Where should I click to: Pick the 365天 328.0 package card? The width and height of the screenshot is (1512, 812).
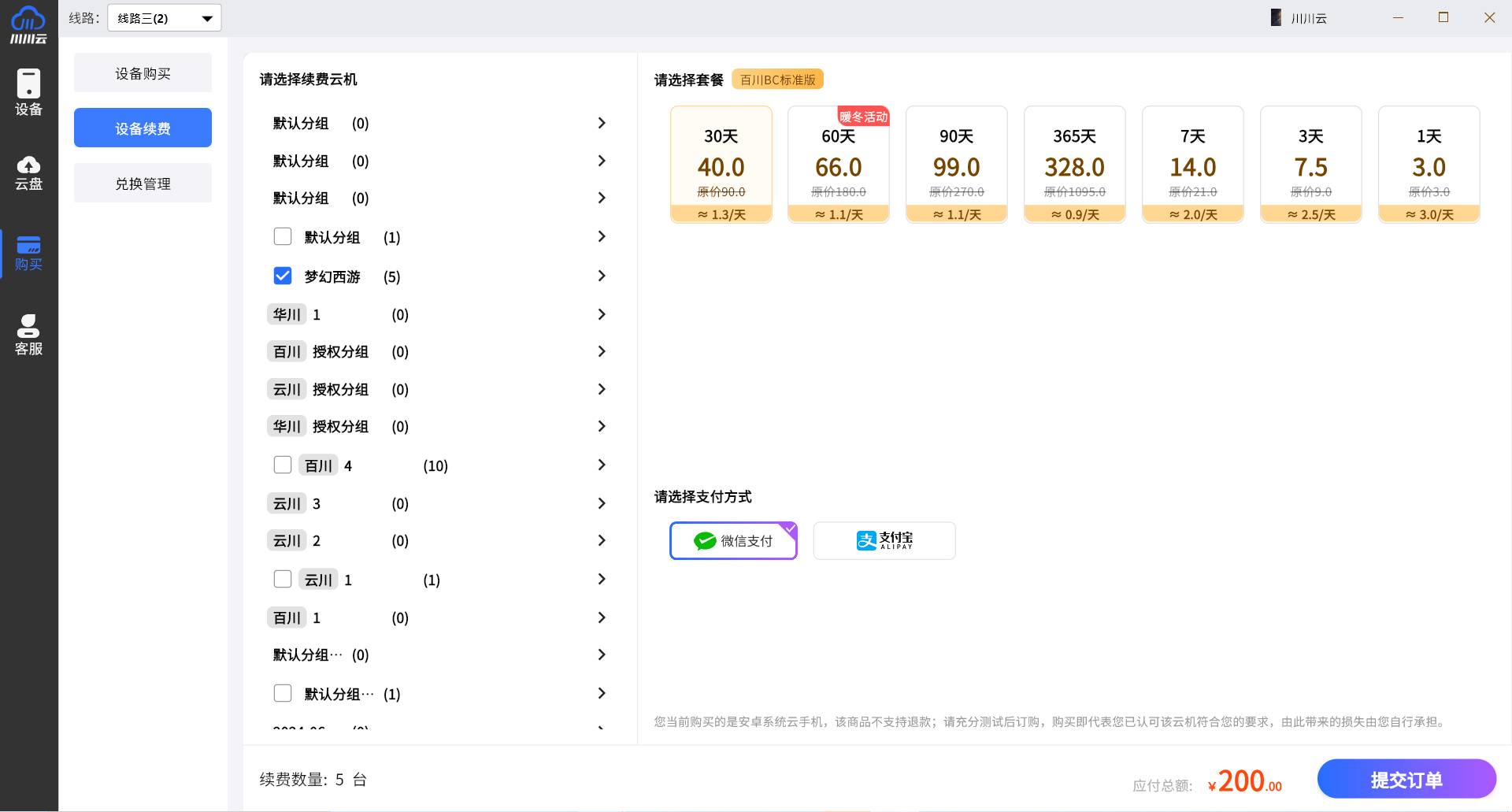pyautogui.click(x=1075, y=165)
